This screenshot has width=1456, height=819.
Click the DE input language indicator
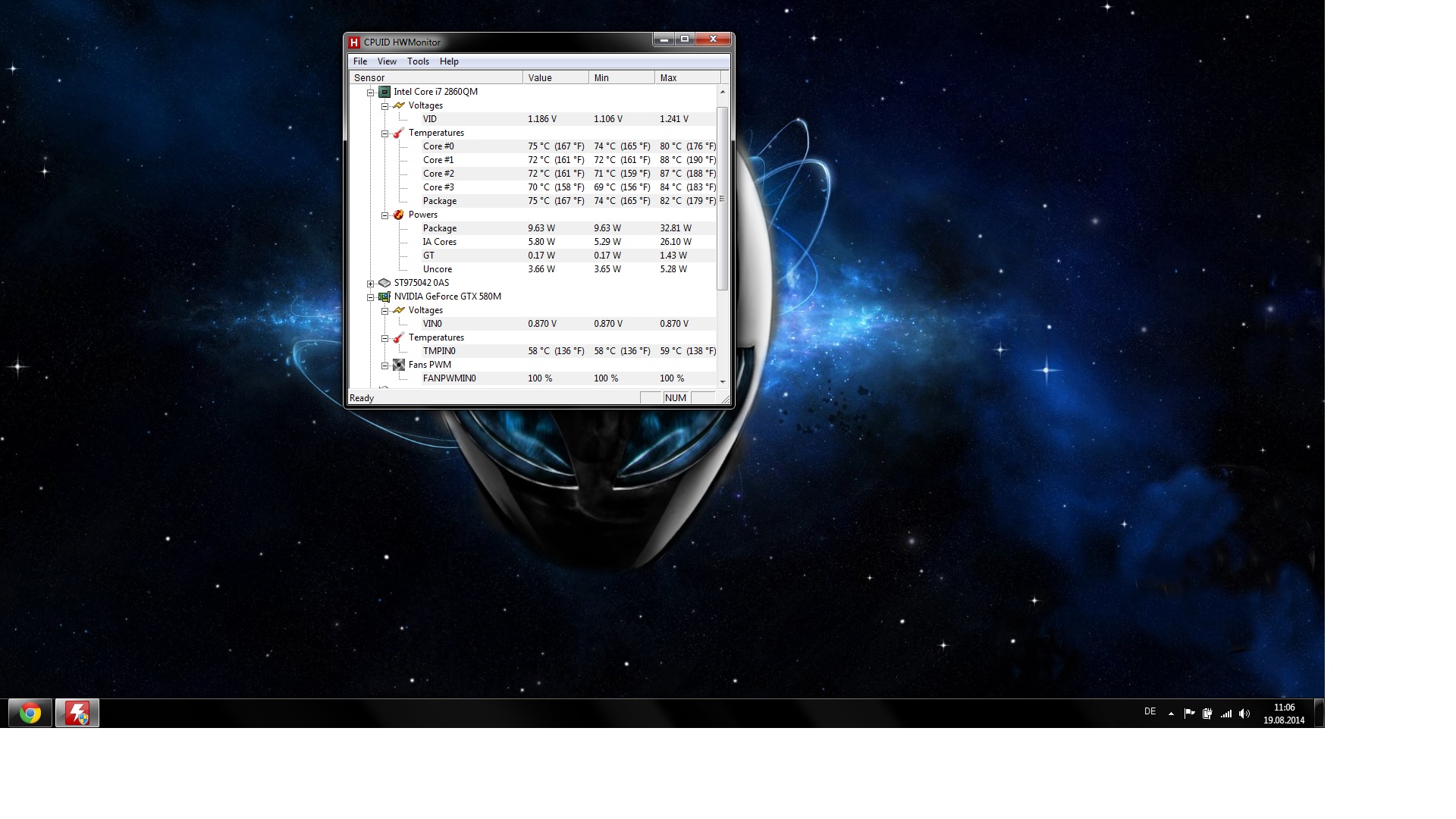pyautogui.click(x=1150, y=711)
